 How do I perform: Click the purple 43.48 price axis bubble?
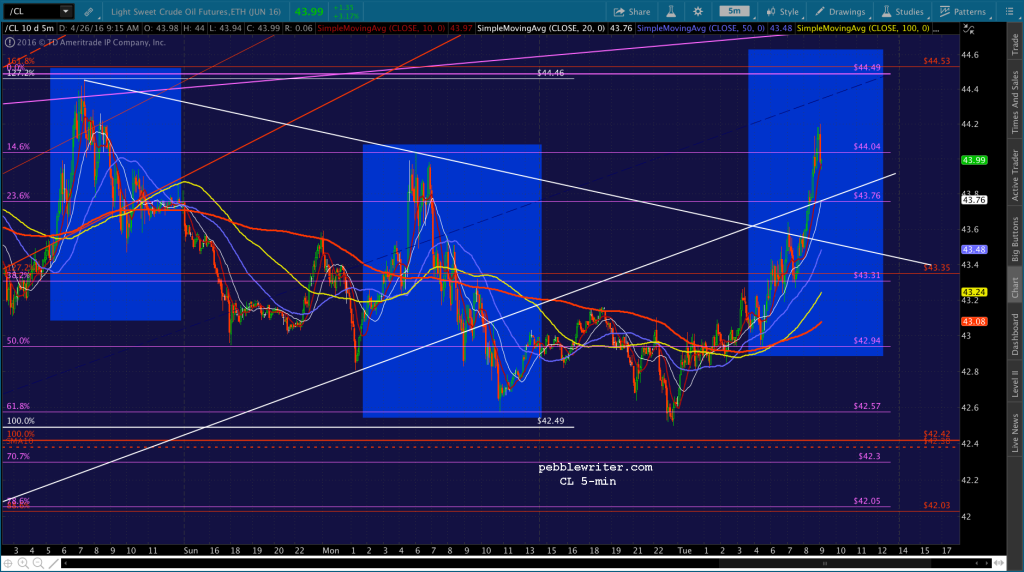pos(974,249)
